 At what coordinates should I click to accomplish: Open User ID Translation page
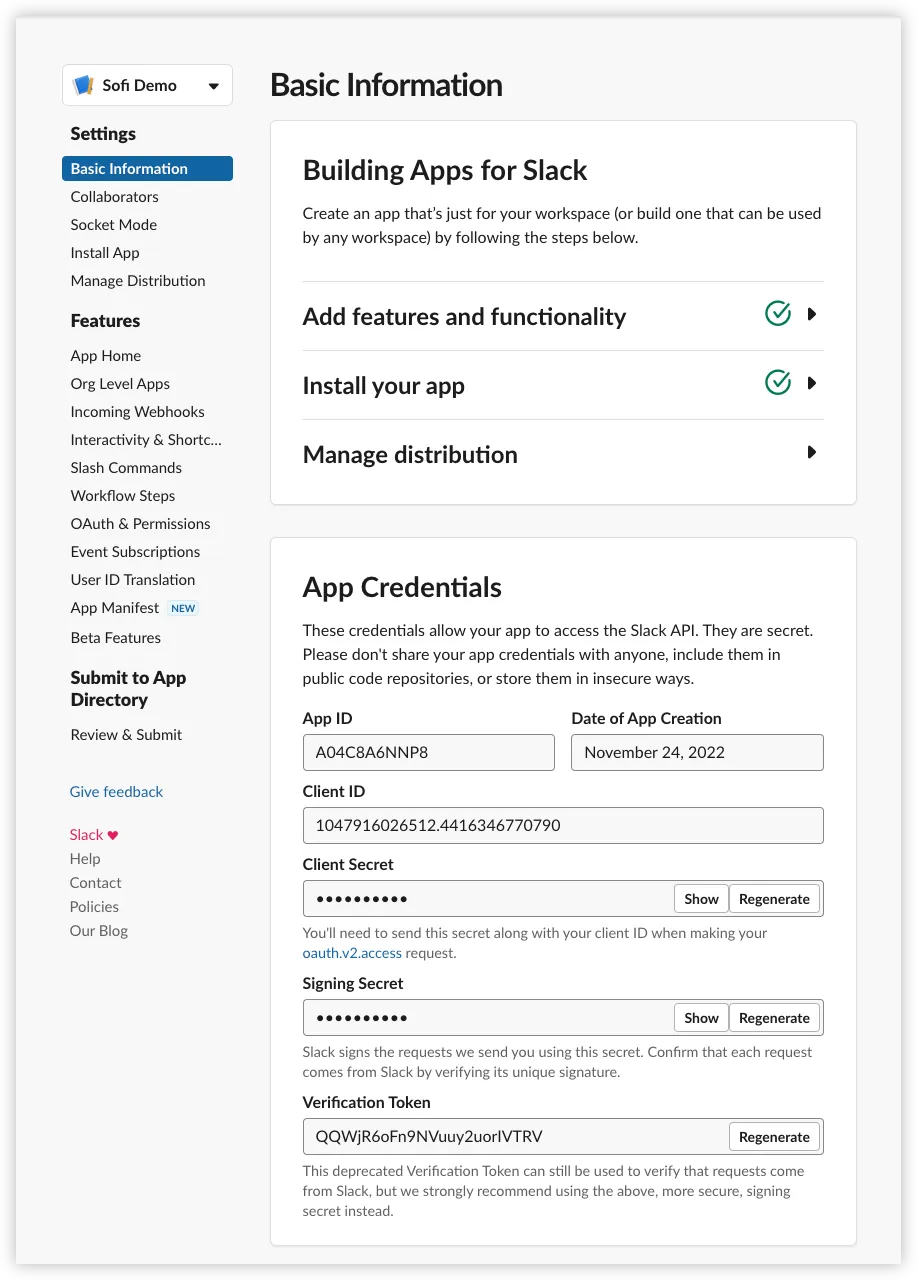pyautogui.click(x=132, y=580)
